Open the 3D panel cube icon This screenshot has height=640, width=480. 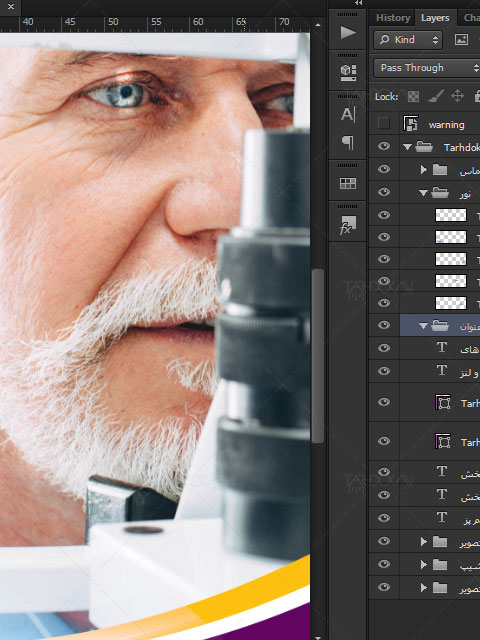(348, 73)
